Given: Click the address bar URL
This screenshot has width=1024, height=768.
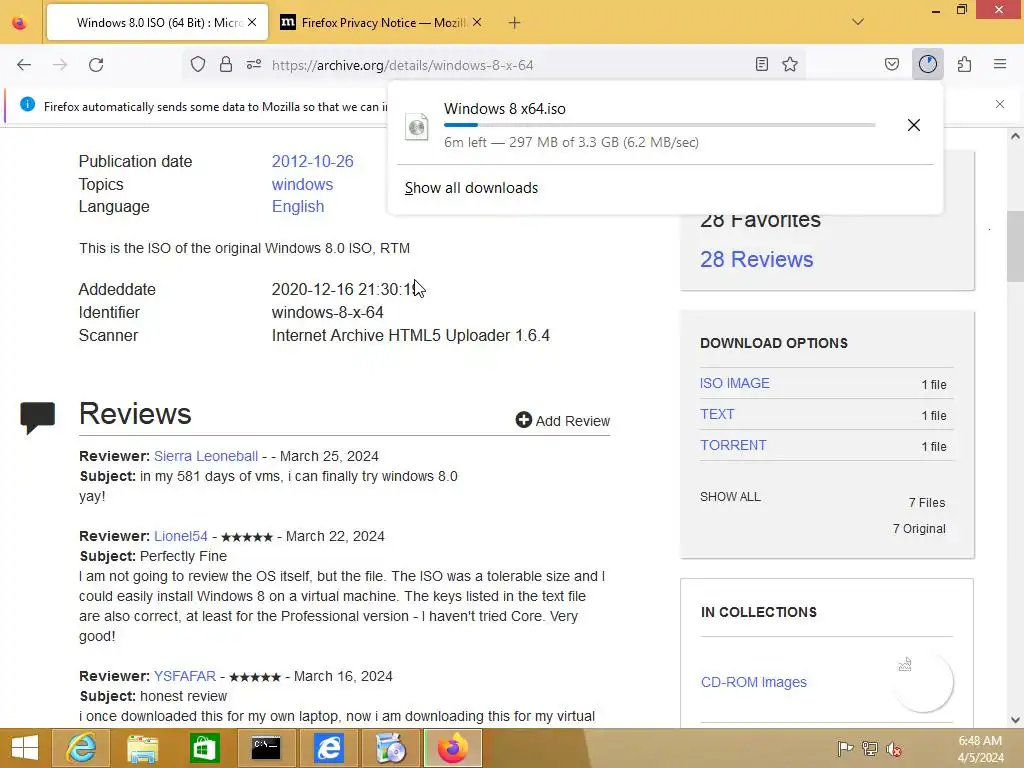Looking at the screenshot, I should click(x=402, y=65).
